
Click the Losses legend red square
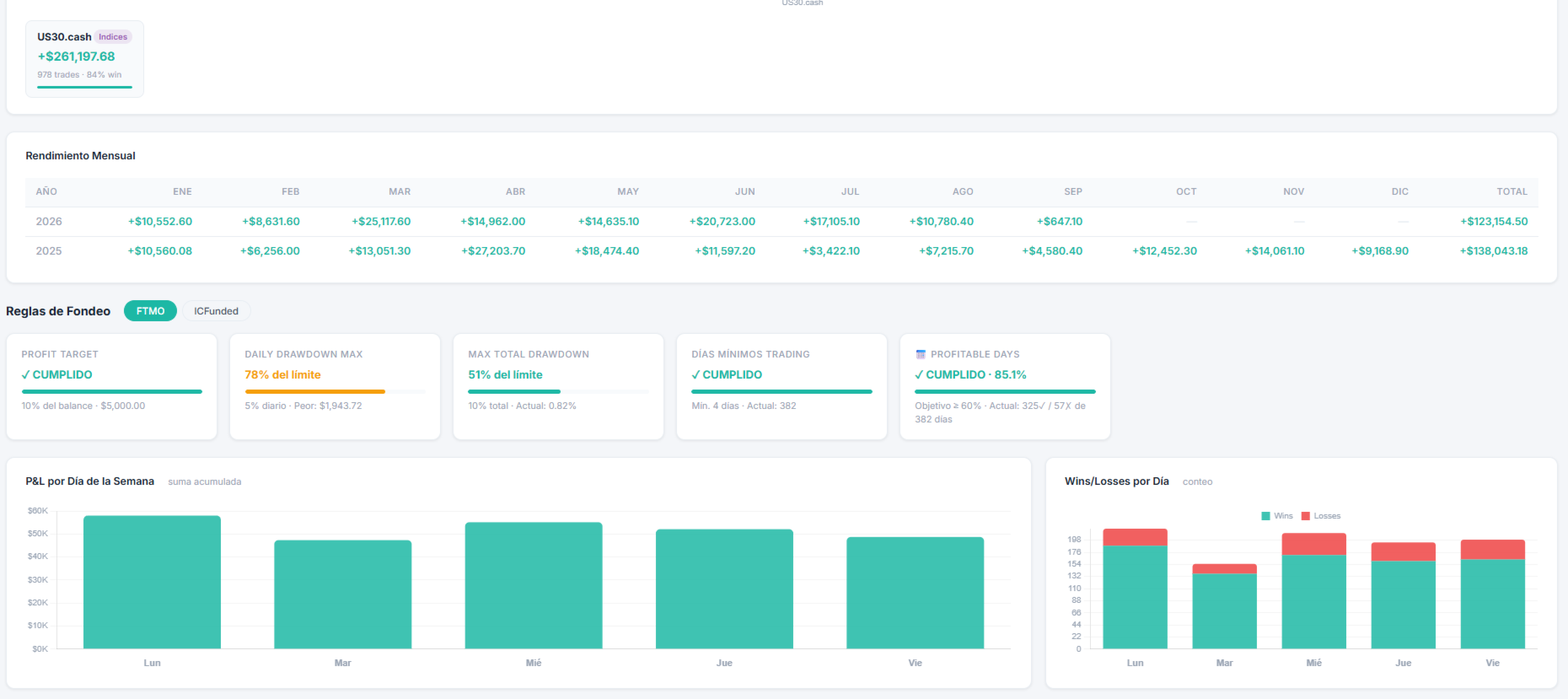click(x=1306, y=516)
